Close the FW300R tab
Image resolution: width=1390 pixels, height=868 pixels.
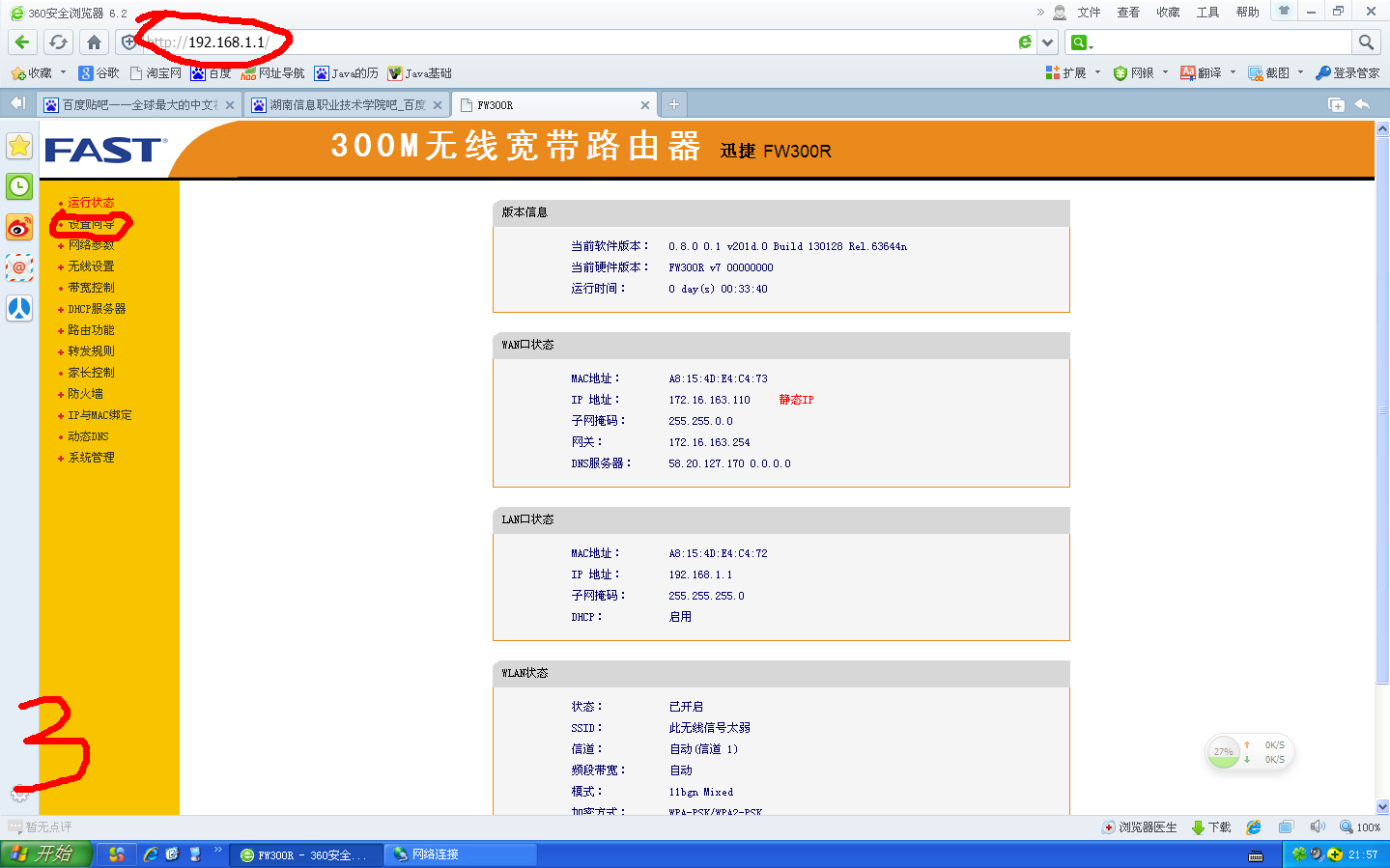[x=645, y=105]
